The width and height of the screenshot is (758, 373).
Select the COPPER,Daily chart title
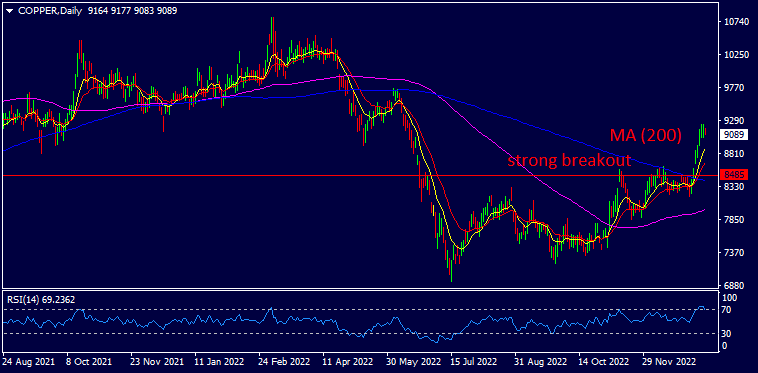50,11
